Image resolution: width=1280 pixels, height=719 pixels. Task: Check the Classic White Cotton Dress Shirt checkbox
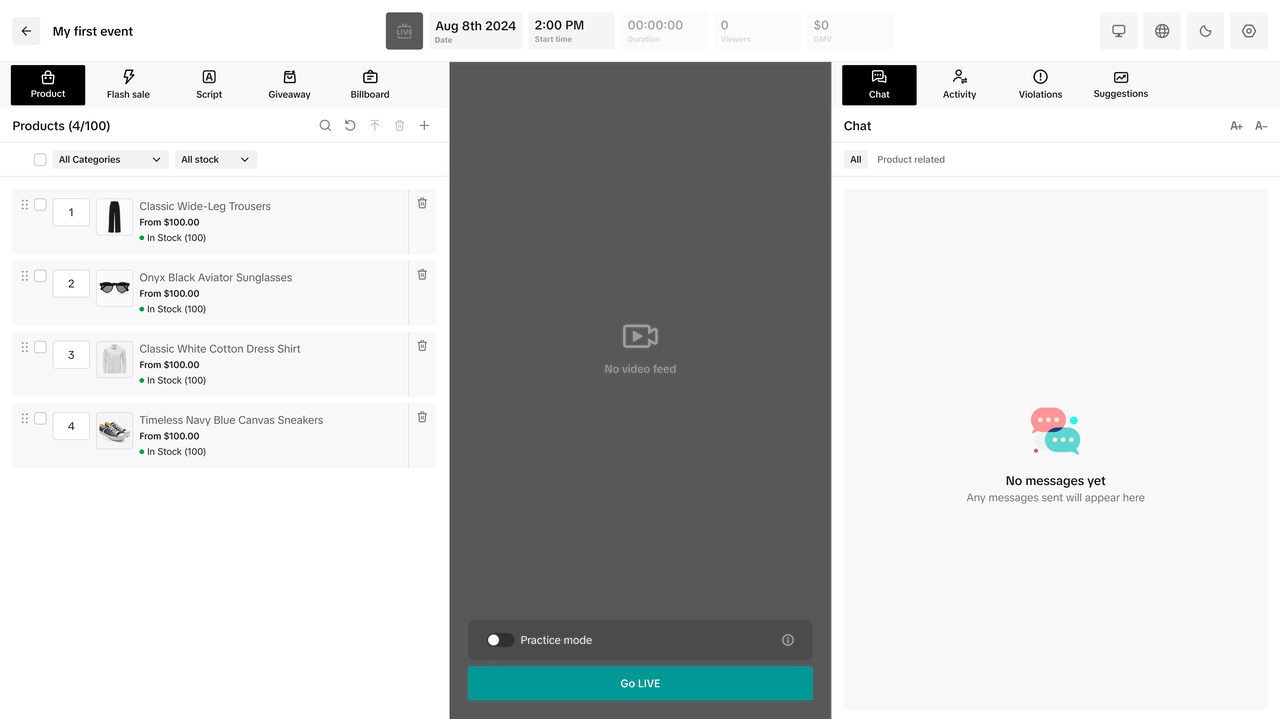pos(40,347)
